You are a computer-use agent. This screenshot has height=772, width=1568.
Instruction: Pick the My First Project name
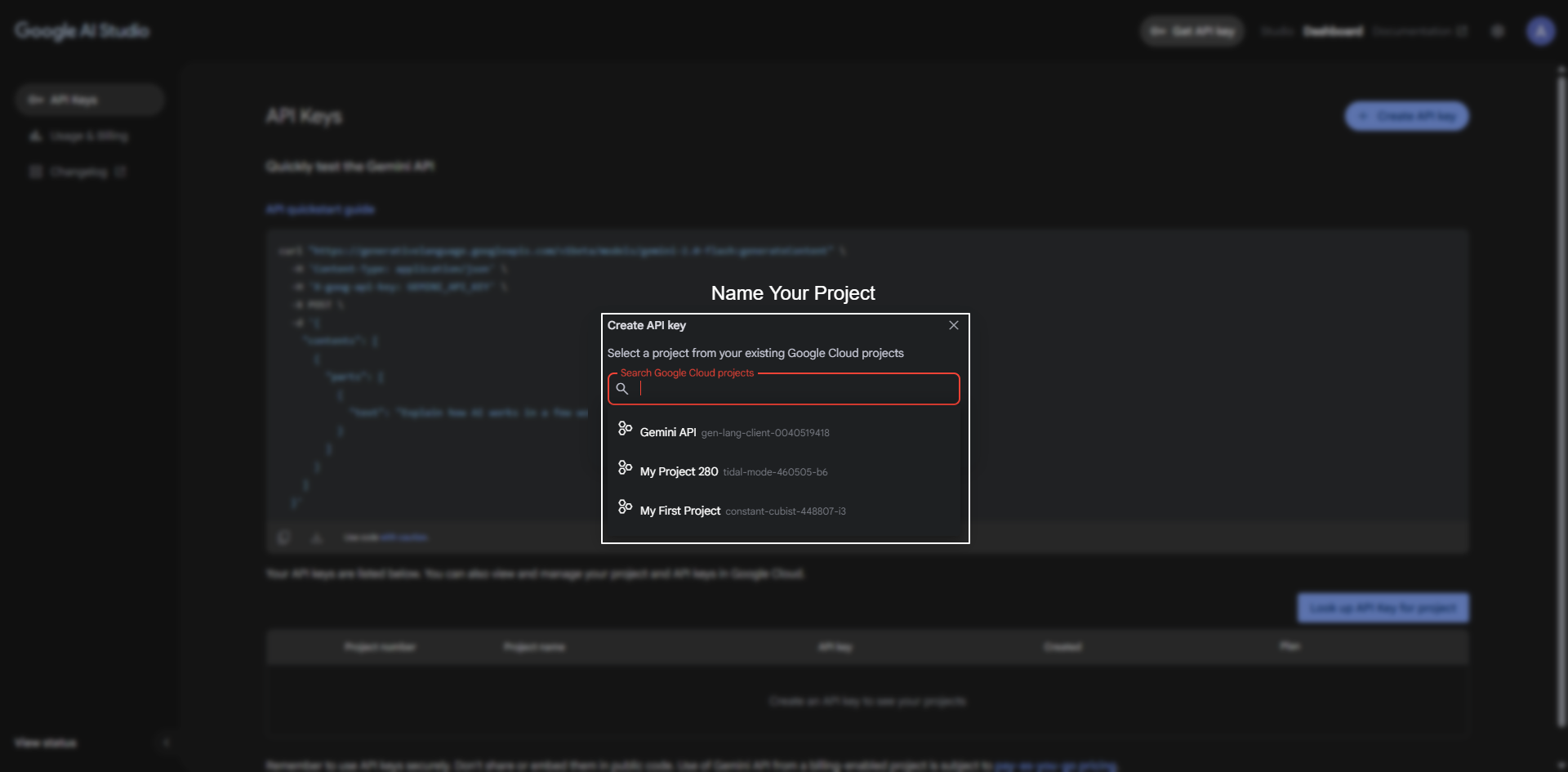[680, 511]
